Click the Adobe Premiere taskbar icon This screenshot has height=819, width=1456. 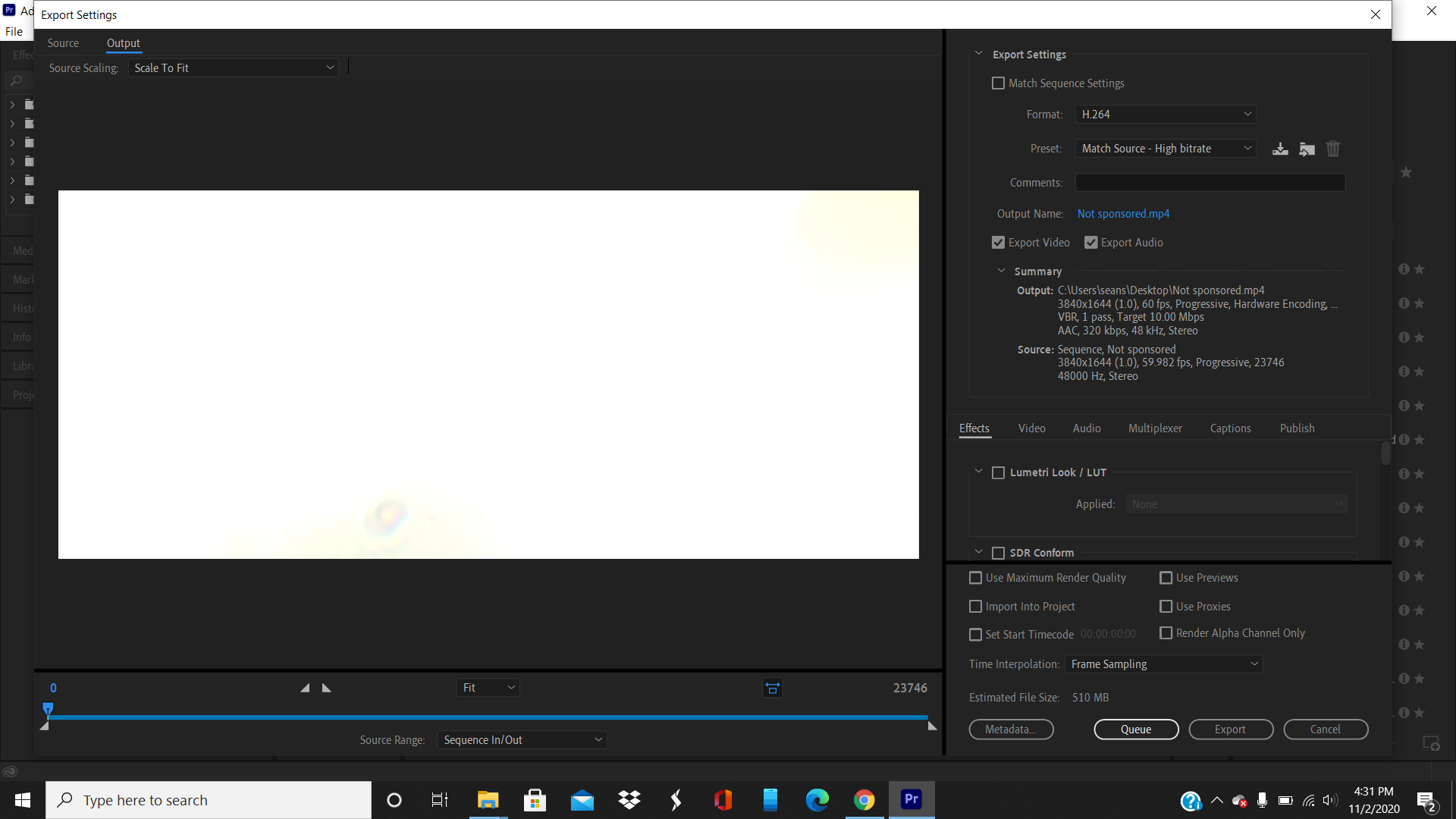pos(911,799)
